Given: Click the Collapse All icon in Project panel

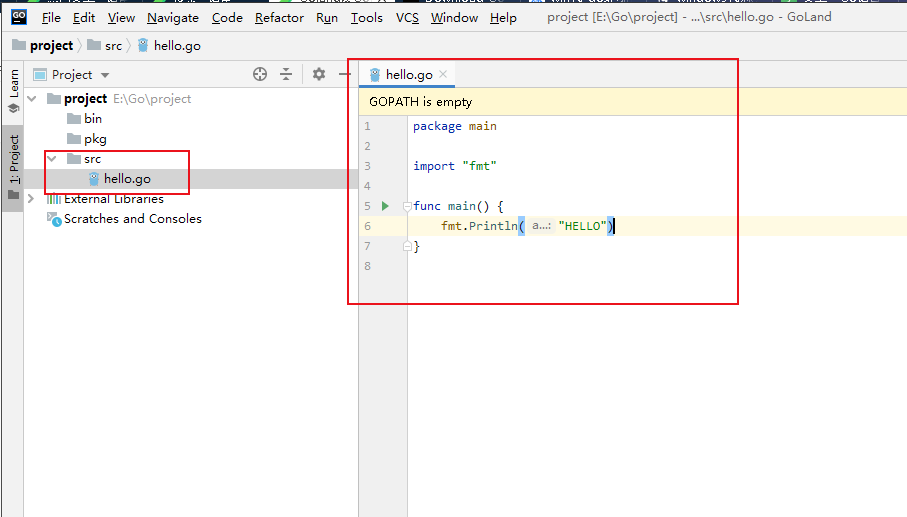Looking at the screenshot, I should point(286,74).
